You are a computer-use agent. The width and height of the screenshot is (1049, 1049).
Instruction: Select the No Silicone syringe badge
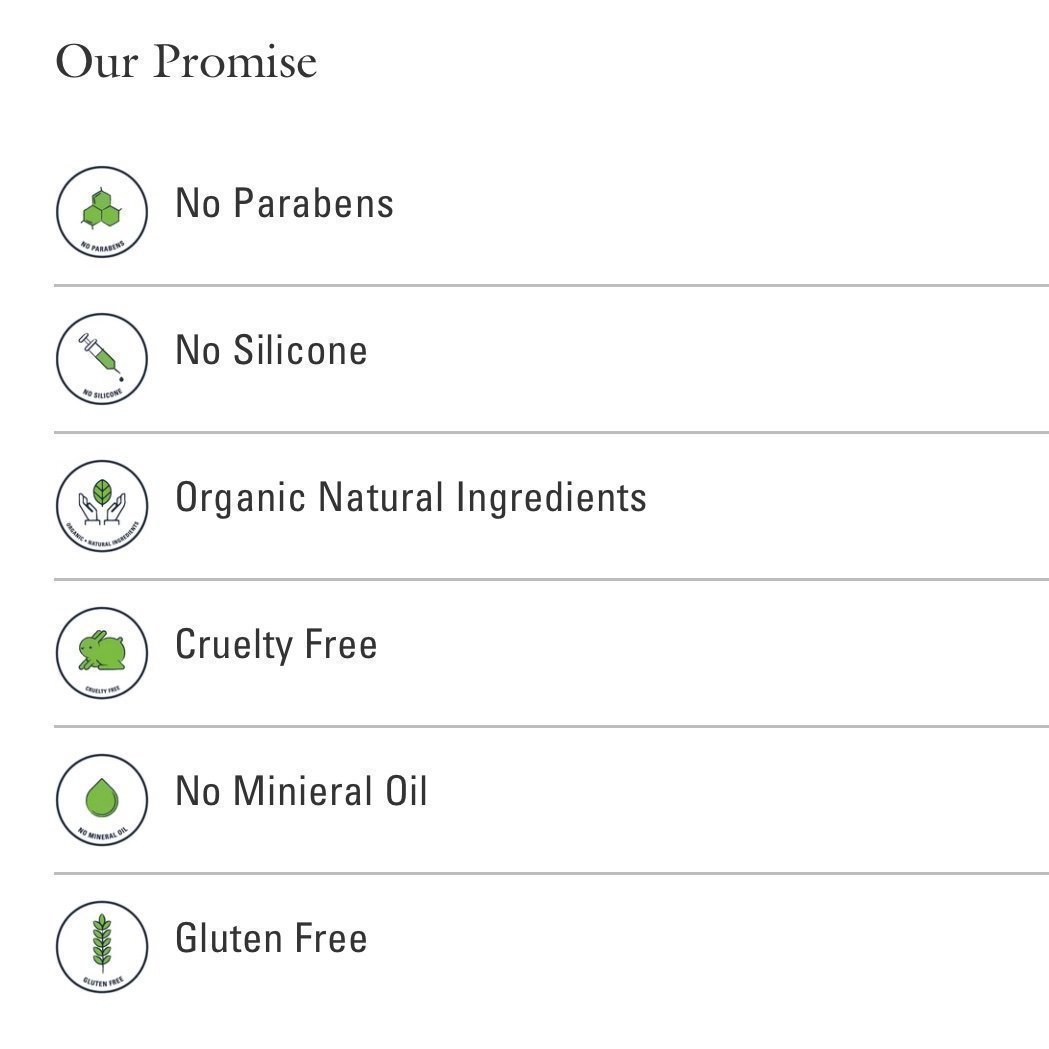102,359
